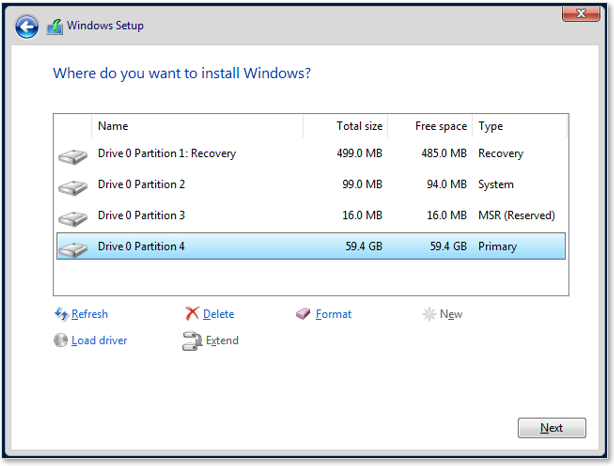Sort by the Type column header
Image resolution: width=614 pixels, height=466 pixels.
(520, 126)
